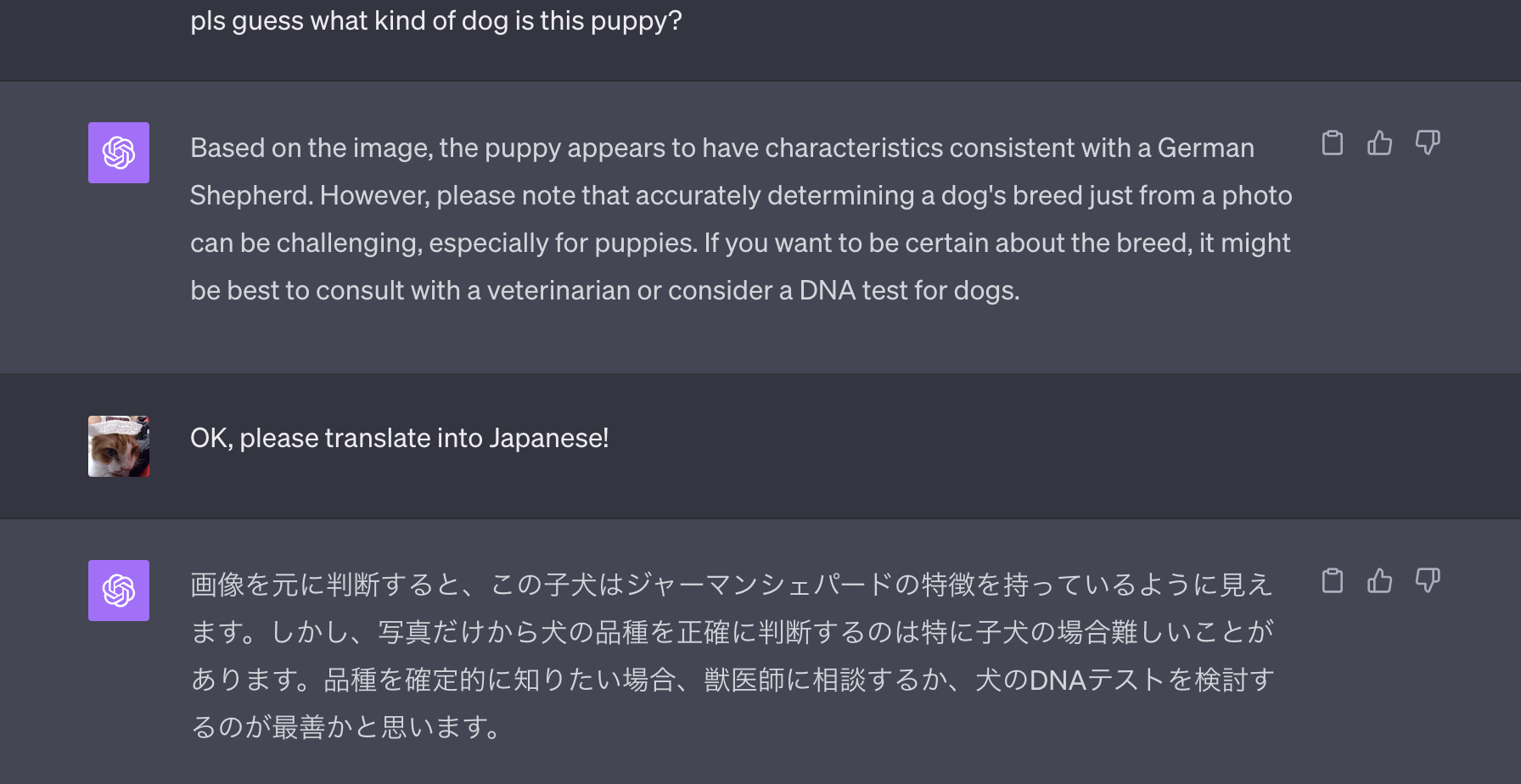This screenshot has height=784, width=1521.
Task: Click the word "veterinarian" in the response
Action: tap(558, 291)
